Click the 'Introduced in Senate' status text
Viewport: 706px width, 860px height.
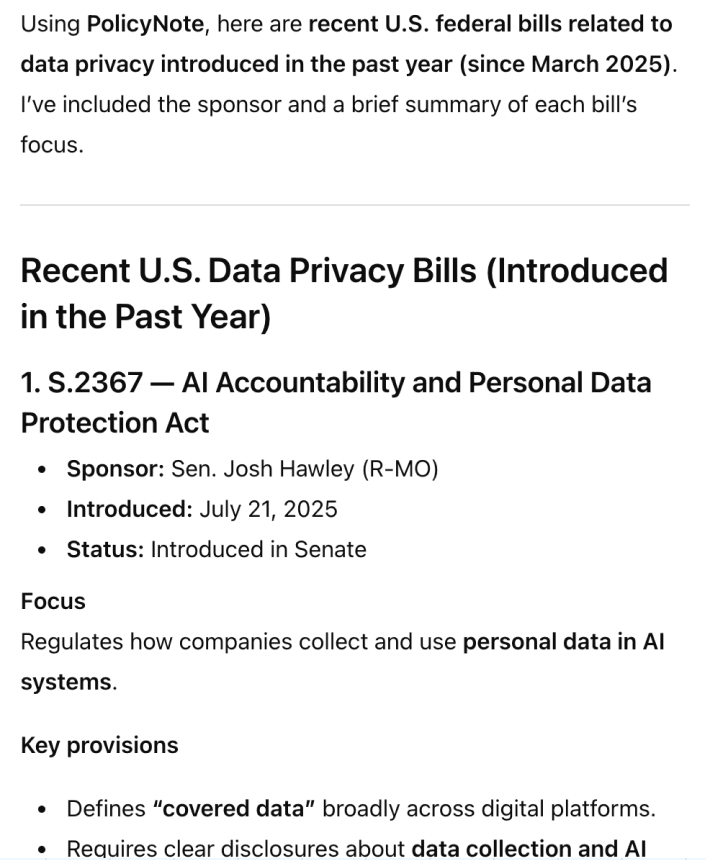coord(258,548)
